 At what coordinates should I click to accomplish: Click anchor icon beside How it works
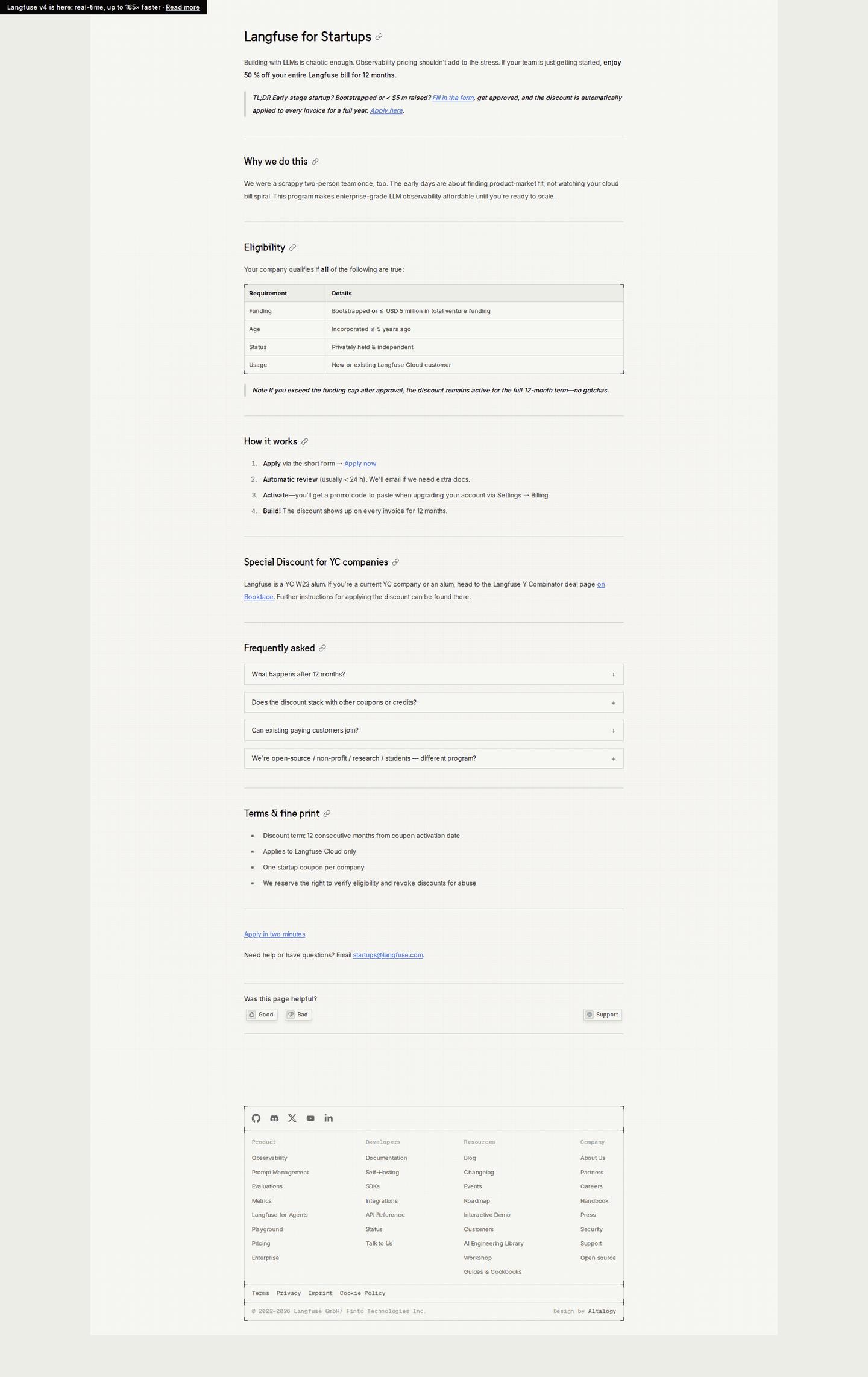[305, 442]
